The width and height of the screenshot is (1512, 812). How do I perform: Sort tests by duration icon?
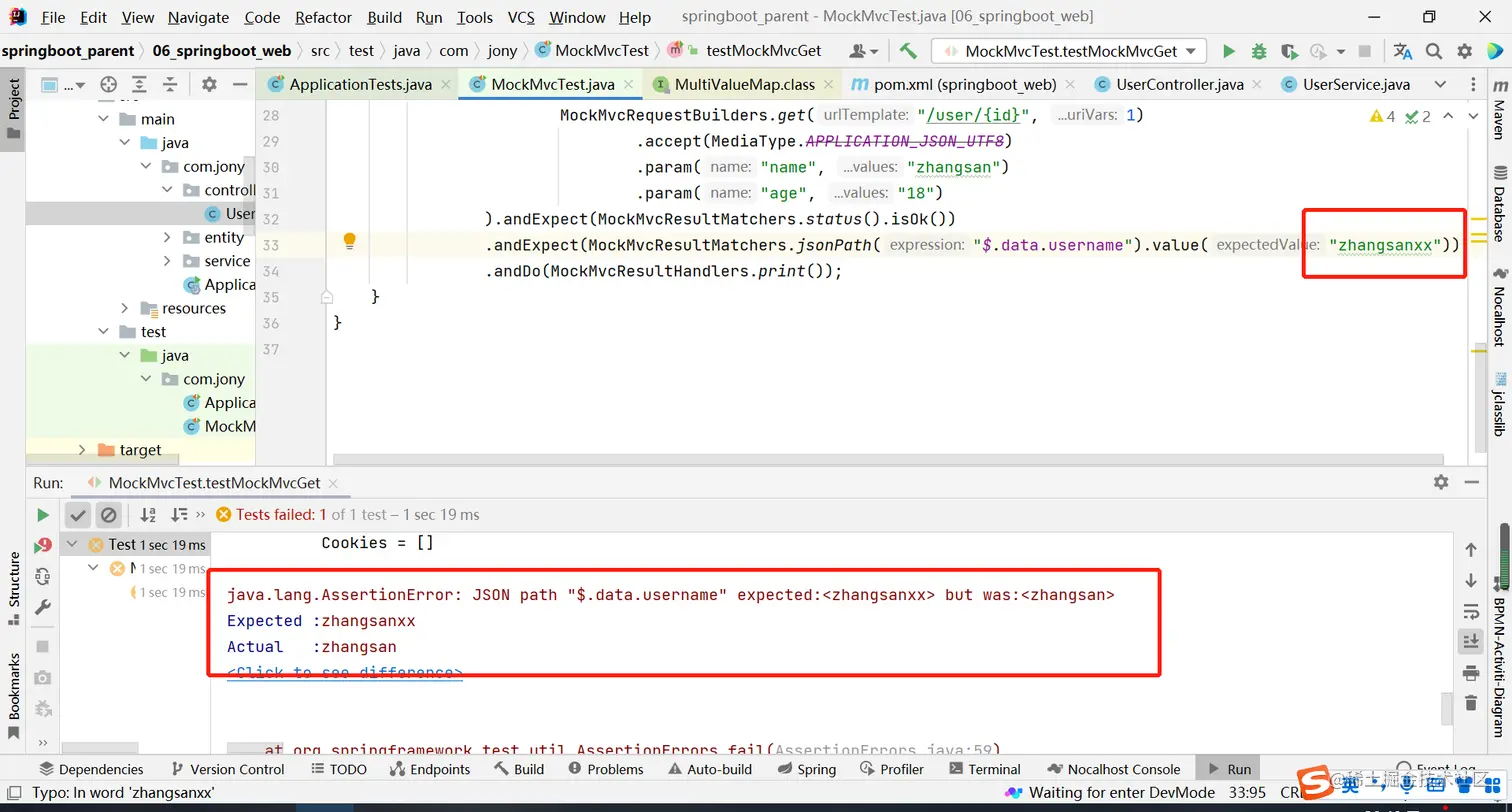click(x=179, y=515)
